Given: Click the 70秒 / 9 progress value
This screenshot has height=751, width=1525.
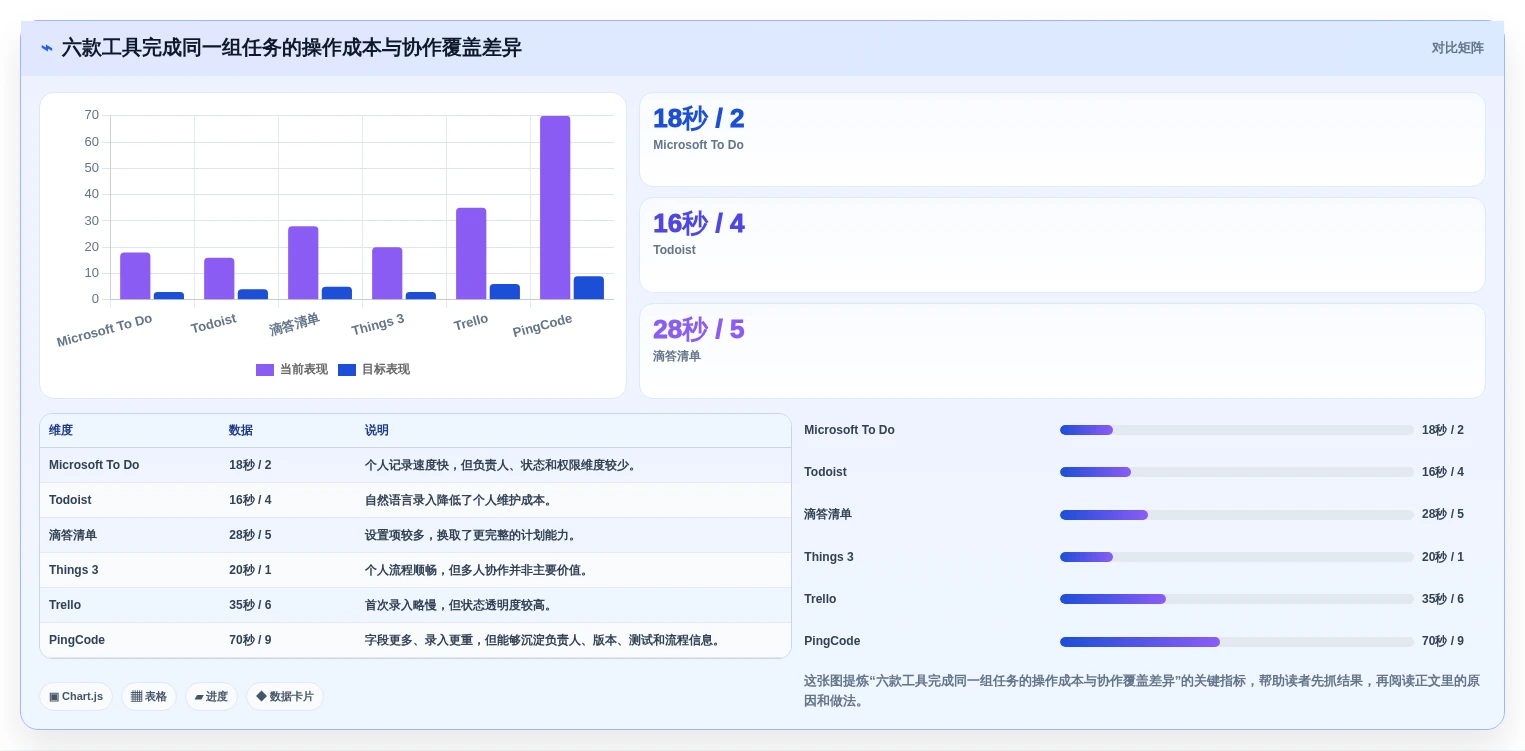Looking at the screenshot, I should (x=1443, y=641).
